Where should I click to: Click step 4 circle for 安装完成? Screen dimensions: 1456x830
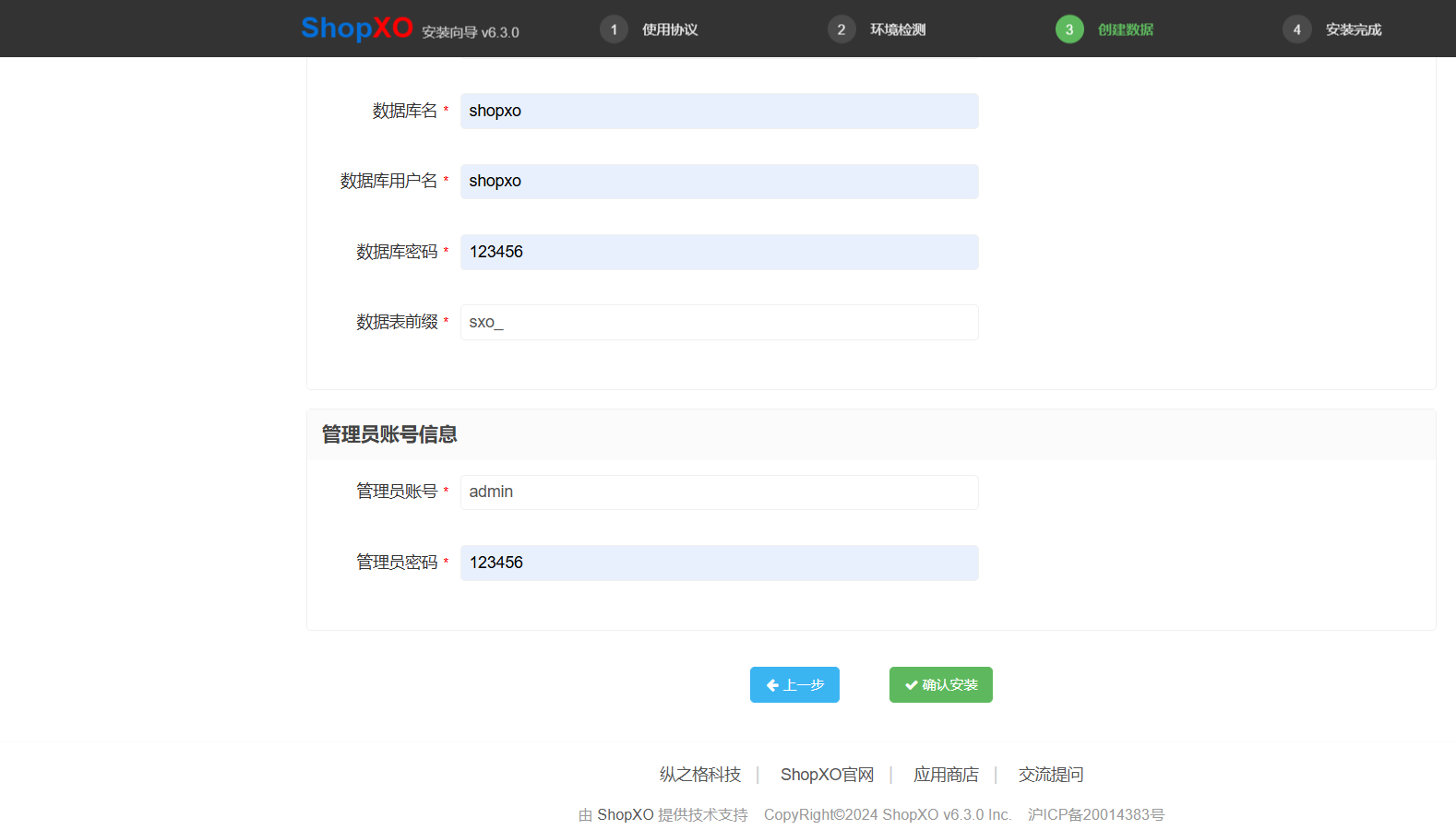pyautogui.click(x=1296, y=30)
